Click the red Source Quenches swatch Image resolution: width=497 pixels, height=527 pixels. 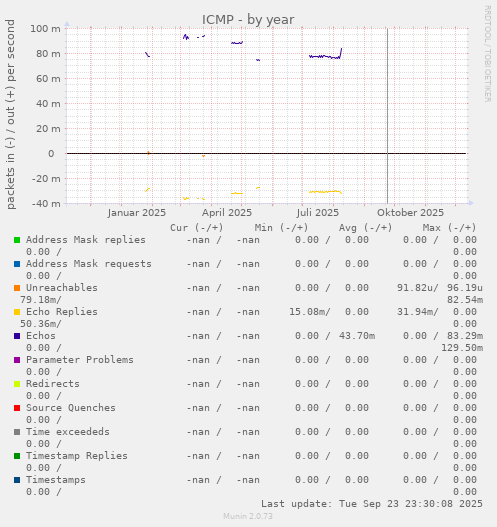tap(17, 408)
